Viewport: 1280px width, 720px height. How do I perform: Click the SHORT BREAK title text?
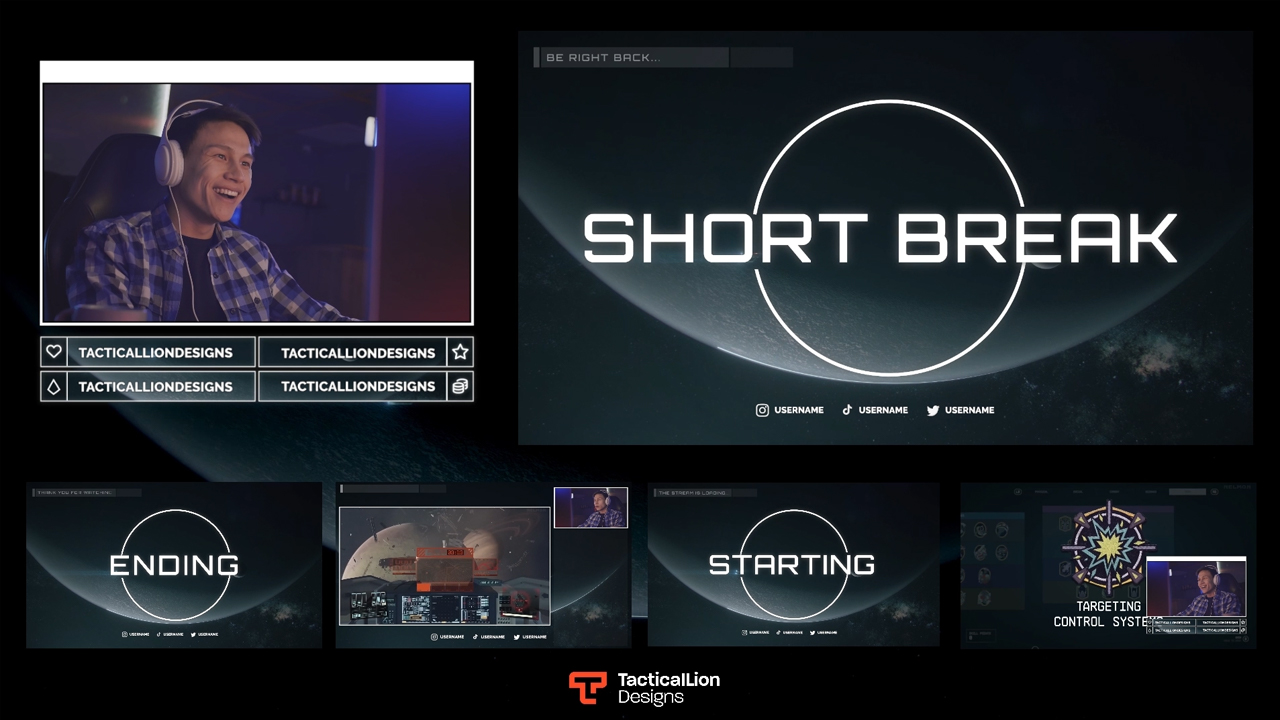(880, 238)
